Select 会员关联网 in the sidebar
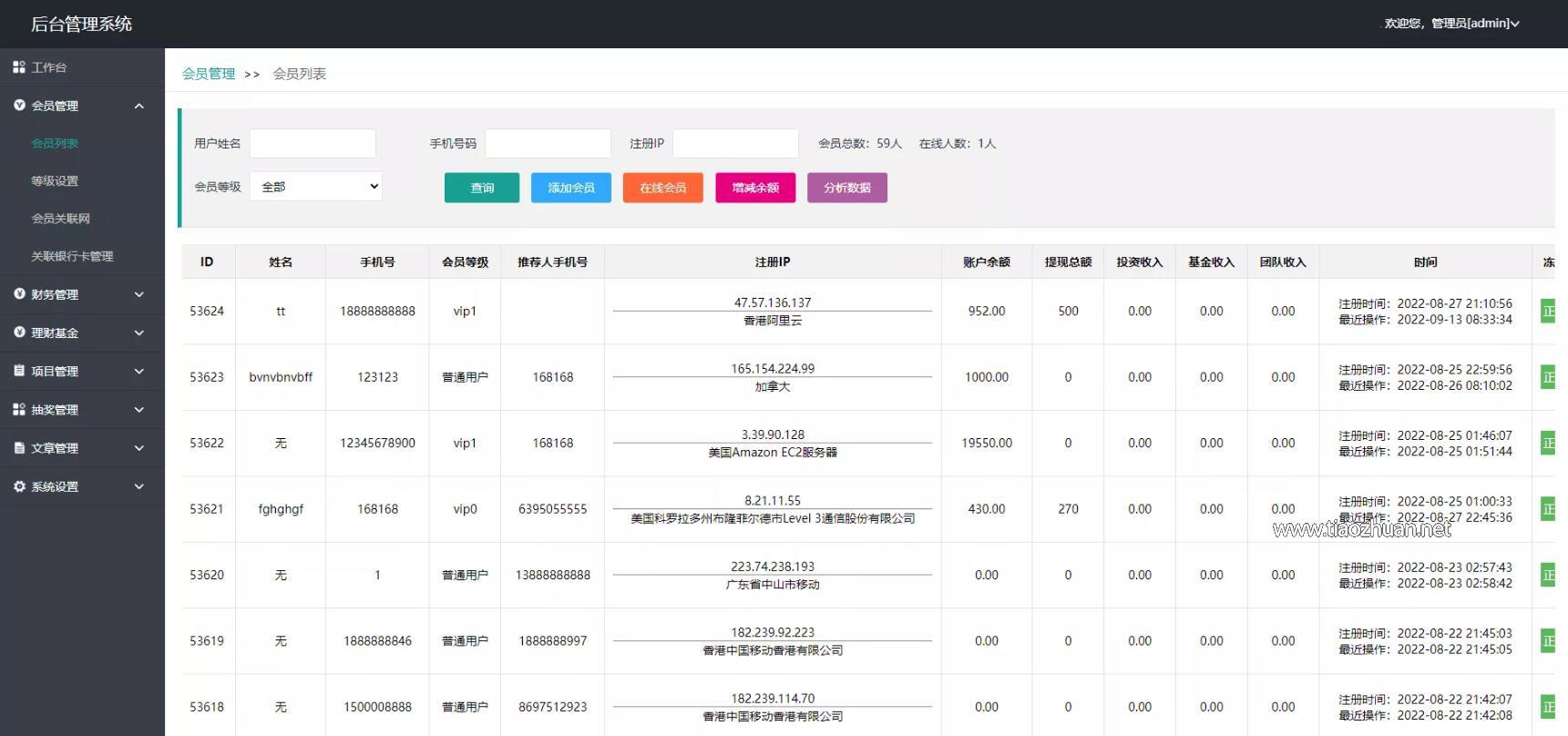This screenshot has width=1568, height=736. click(60, 219)
